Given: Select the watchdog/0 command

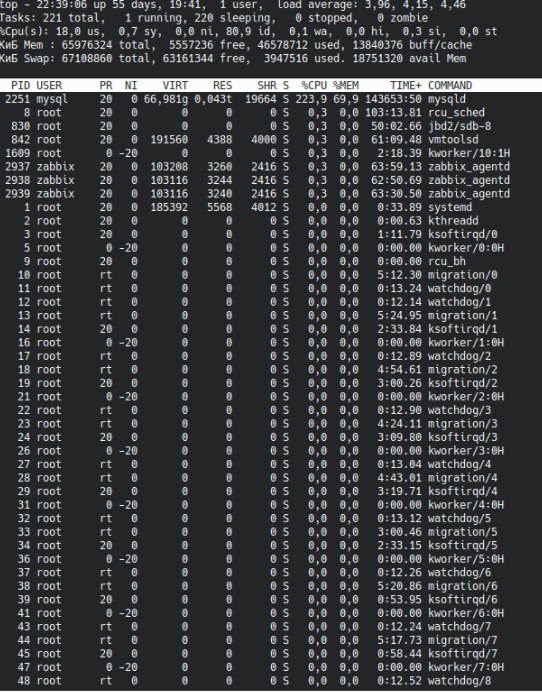Looking at the screenshot, I should tap(459, 289).
